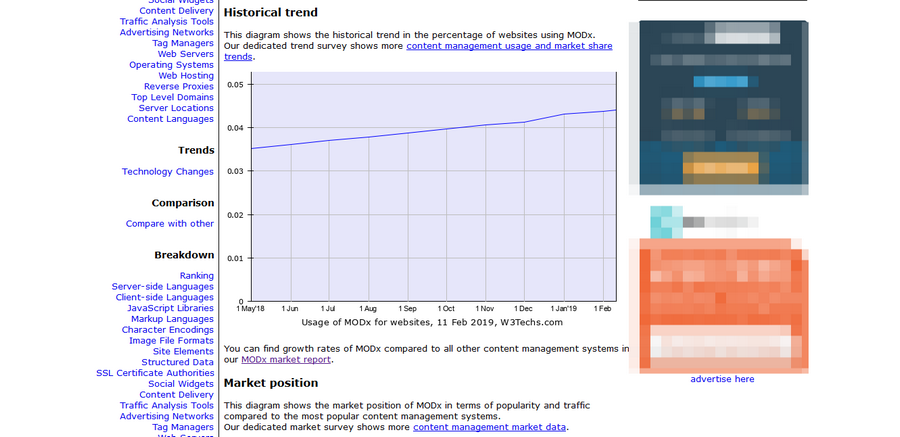
Task: Open the MODx market report link
Action: coord(286,360)
